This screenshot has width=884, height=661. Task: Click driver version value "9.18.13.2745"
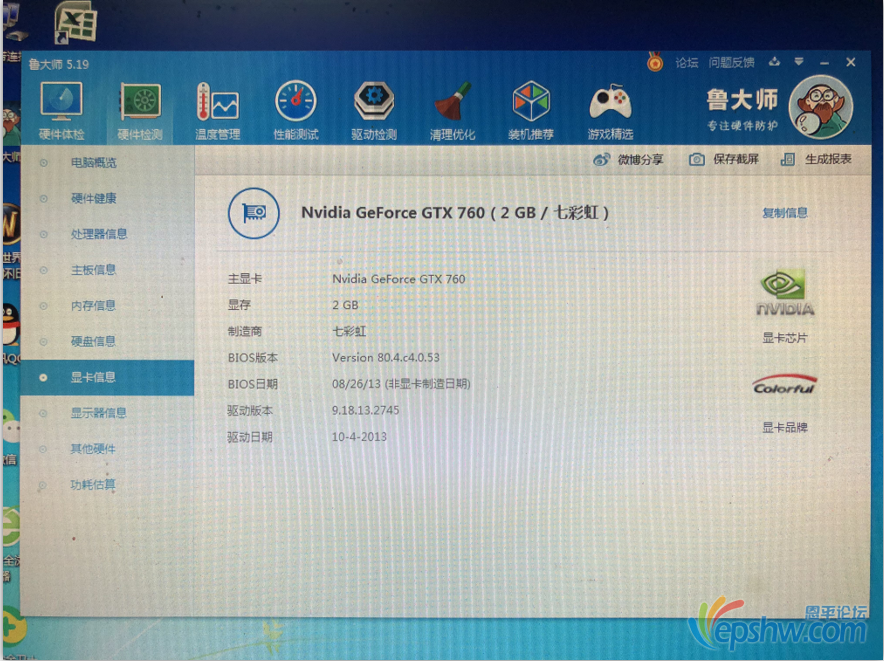point(365,410)
